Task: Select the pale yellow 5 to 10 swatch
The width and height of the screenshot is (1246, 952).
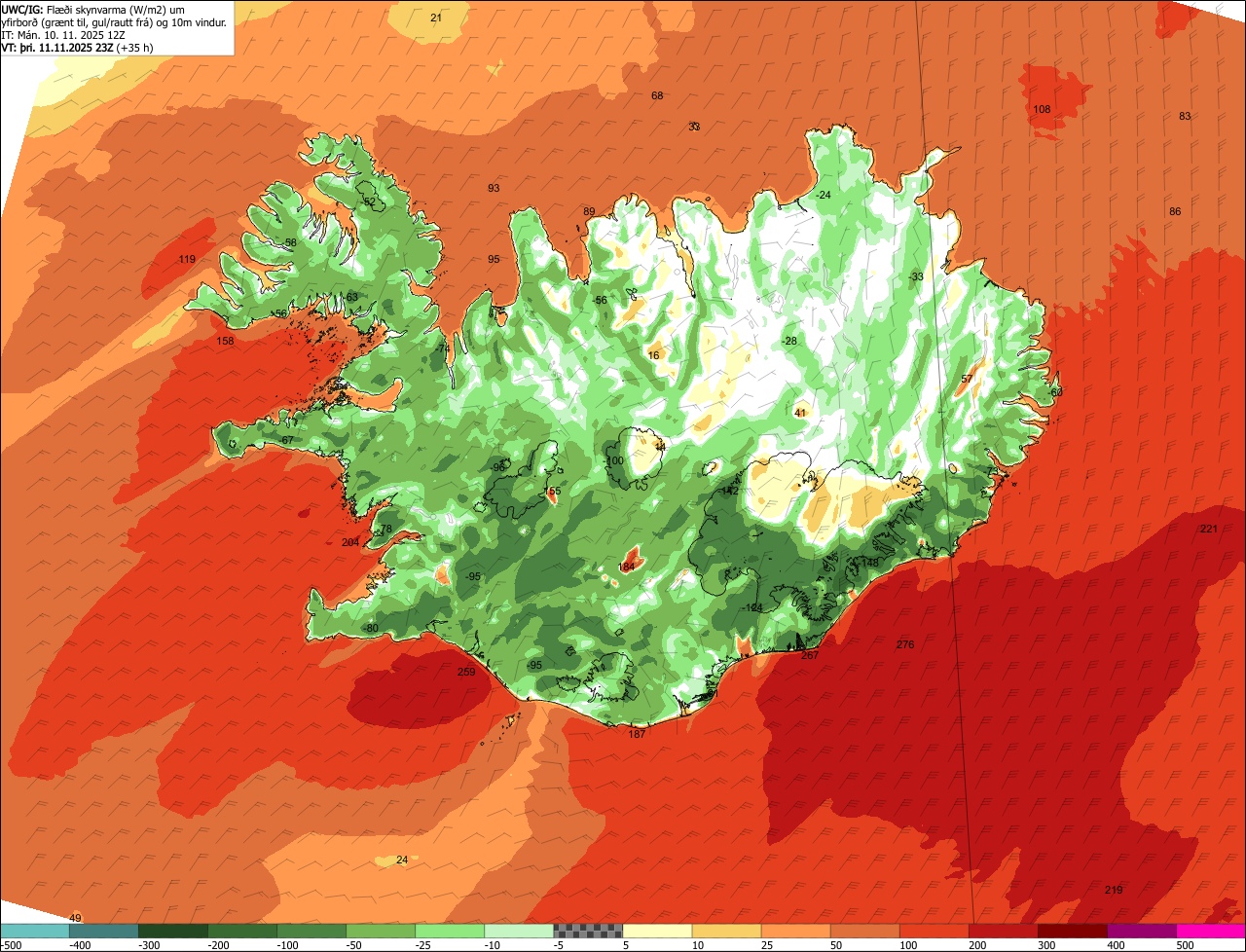Action: [x=657, y=931]
